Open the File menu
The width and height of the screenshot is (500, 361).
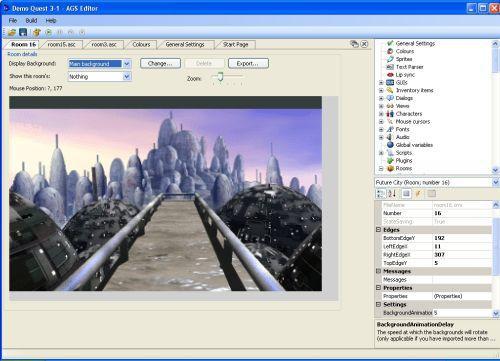[13, 21]
